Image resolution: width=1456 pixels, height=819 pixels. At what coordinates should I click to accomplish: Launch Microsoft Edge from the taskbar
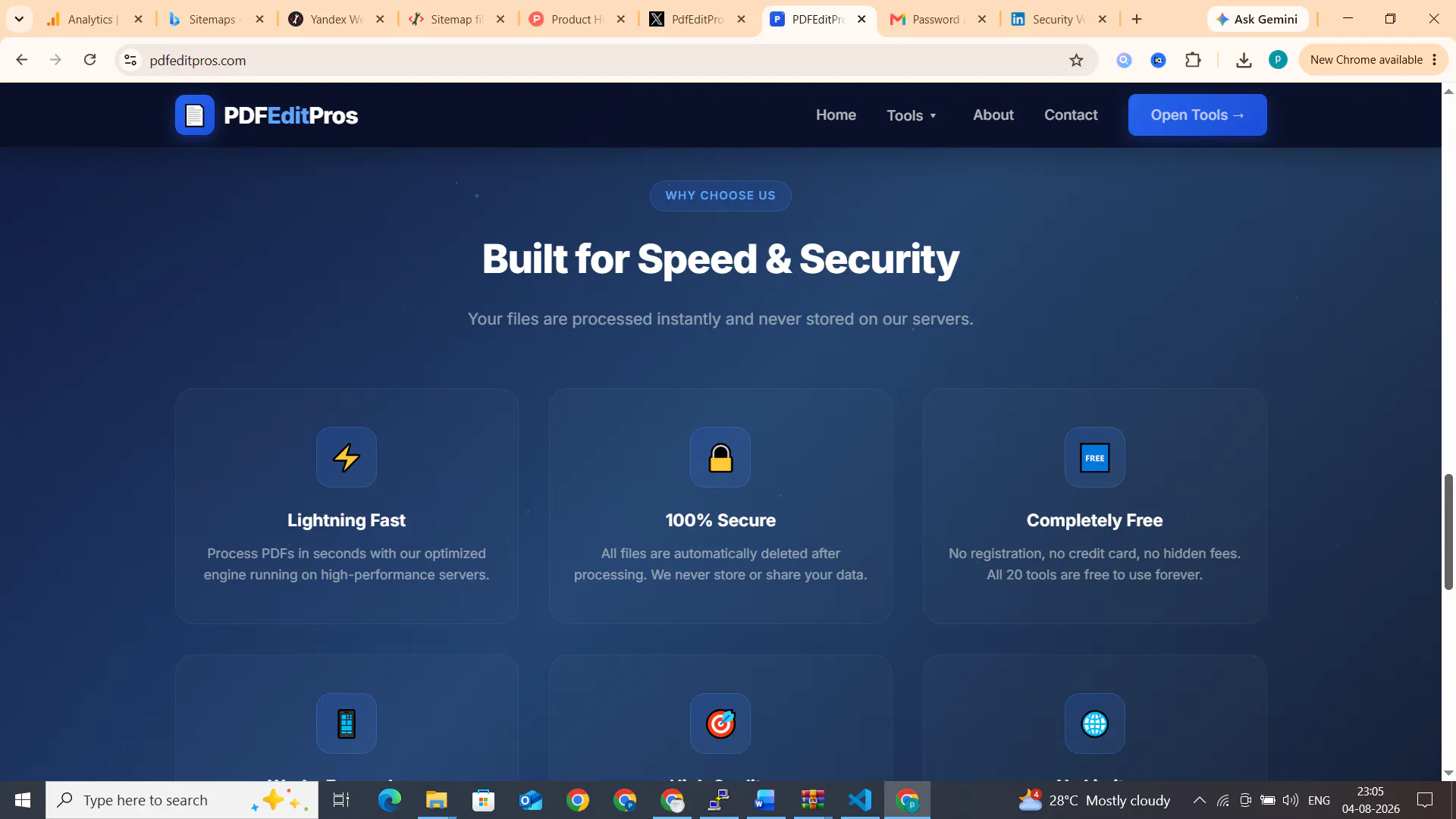pos(389,800)
